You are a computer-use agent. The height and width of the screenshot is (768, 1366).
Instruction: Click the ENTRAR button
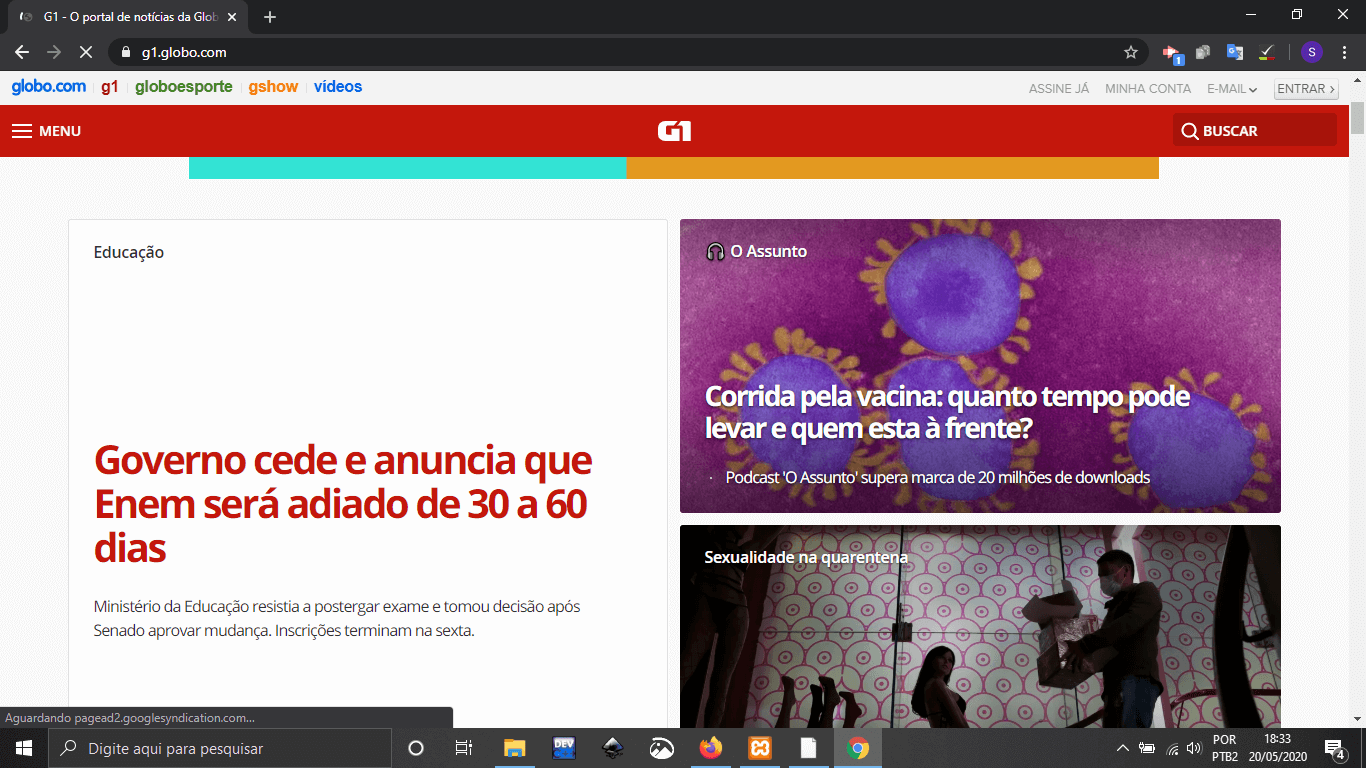(x=1306, y=89)
